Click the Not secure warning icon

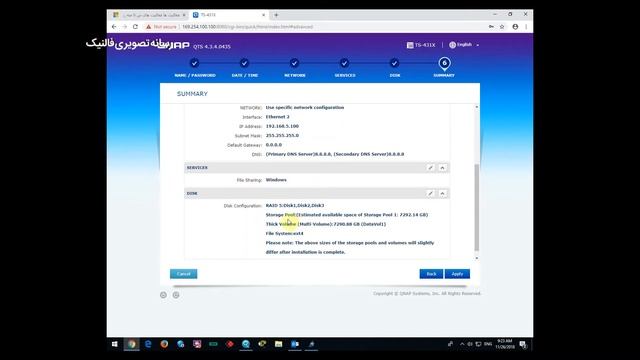[x=149, y=27]
